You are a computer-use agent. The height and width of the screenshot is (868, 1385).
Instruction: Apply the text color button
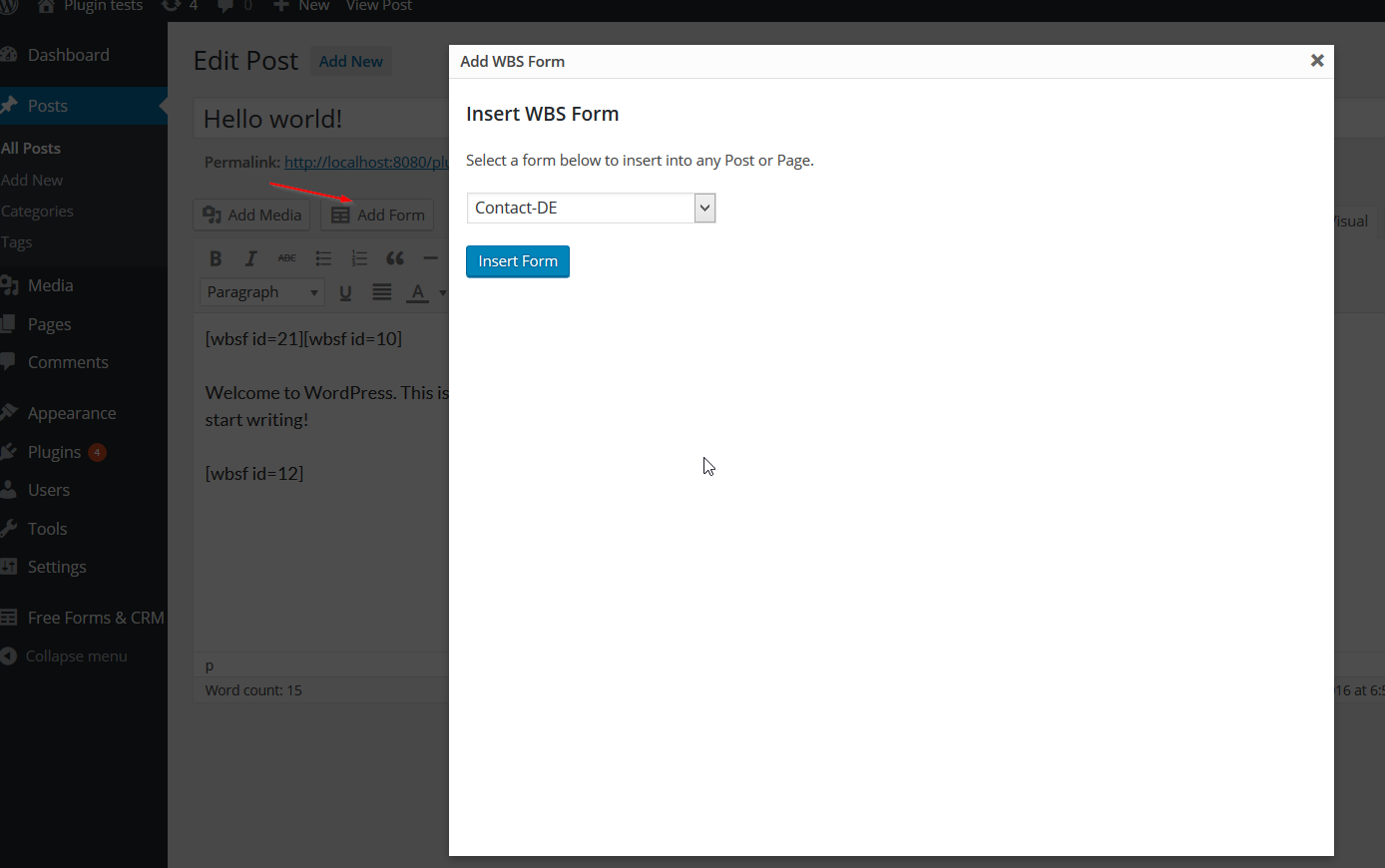(418, 292)
